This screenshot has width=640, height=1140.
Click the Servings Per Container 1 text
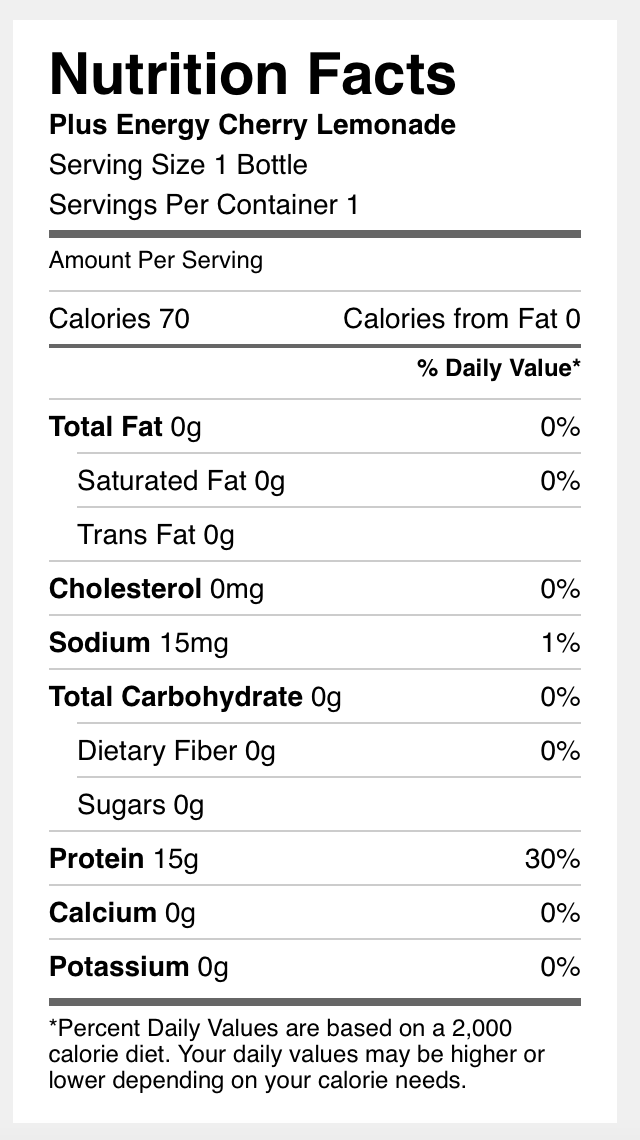(204, 206)
